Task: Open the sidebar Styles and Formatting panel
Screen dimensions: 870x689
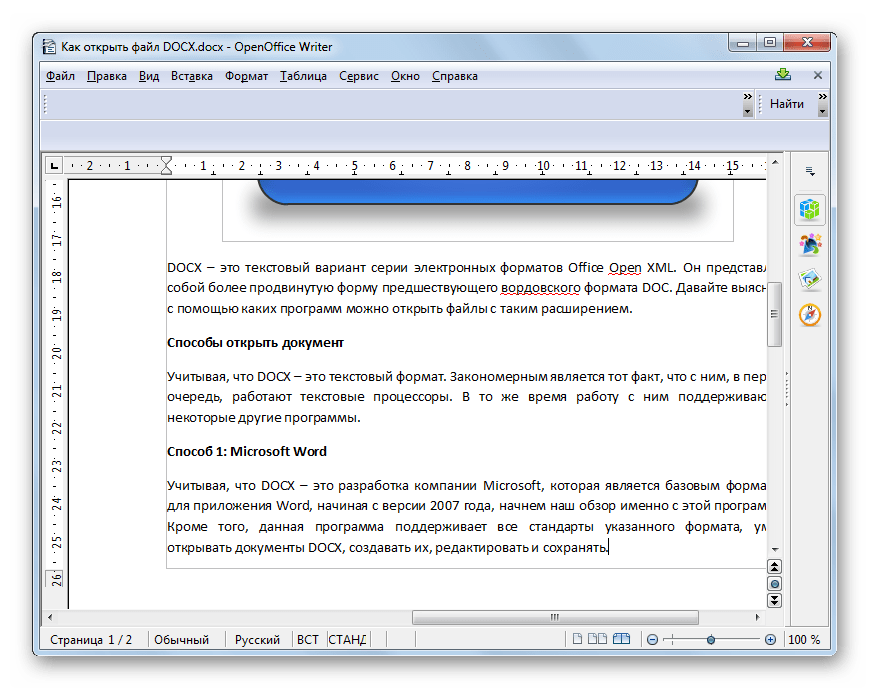Action: [x=810, y=244]
